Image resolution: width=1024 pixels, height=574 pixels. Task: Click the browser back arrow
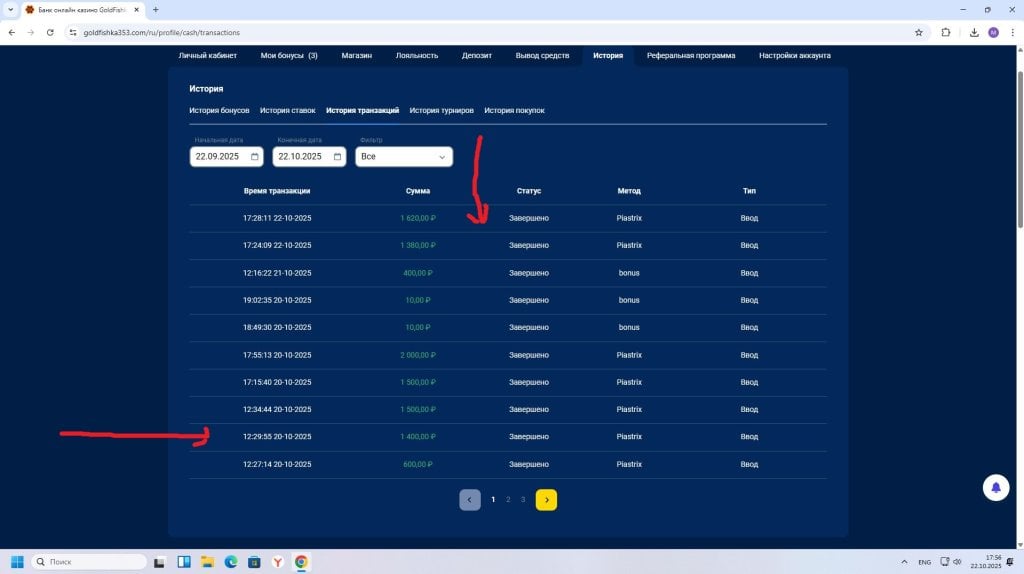[12, 32]
